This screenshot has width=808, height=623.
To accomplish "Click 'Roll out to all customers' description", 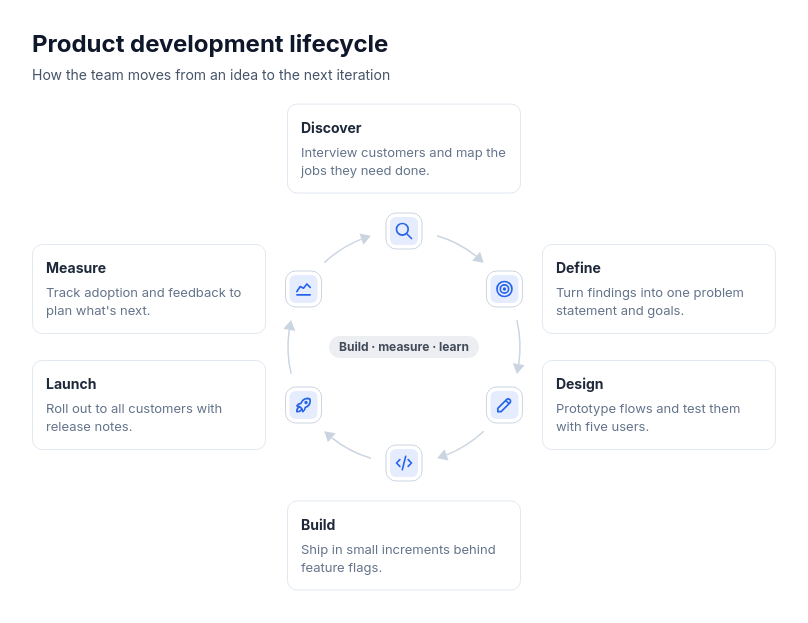I will [134, 418].
